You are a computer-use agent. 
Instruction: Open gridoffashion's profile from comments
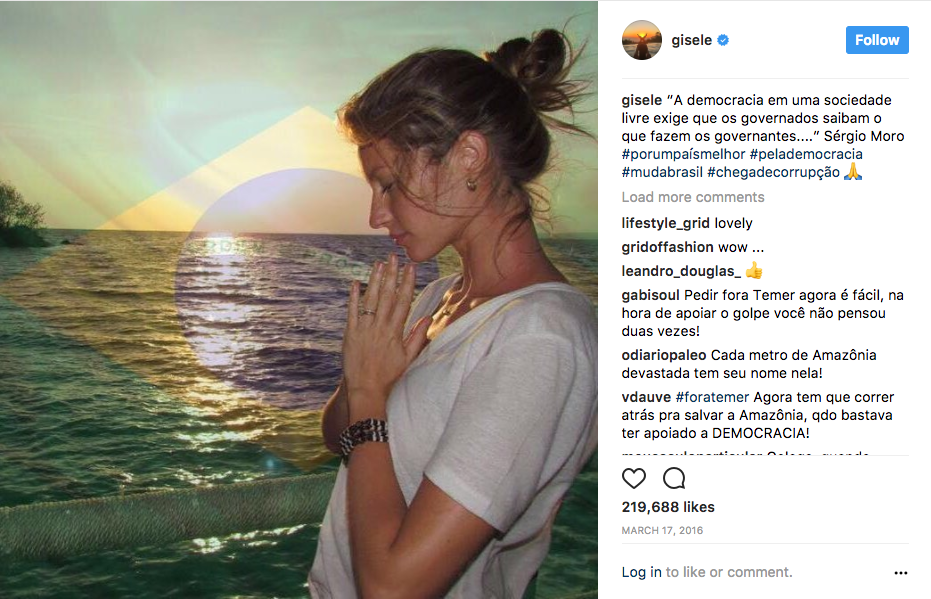(667, 247)
